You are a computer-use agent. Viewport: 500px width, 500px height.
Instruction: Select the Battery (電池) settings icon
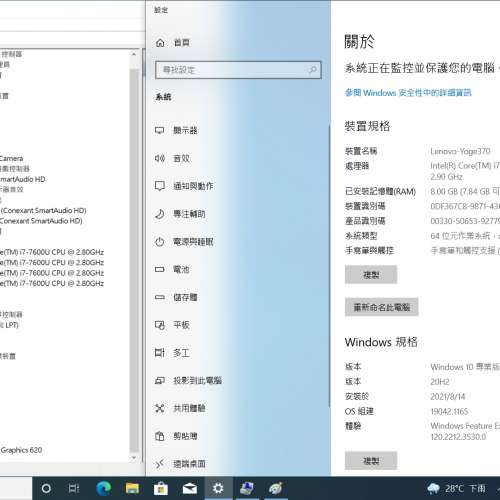point(160,269)
